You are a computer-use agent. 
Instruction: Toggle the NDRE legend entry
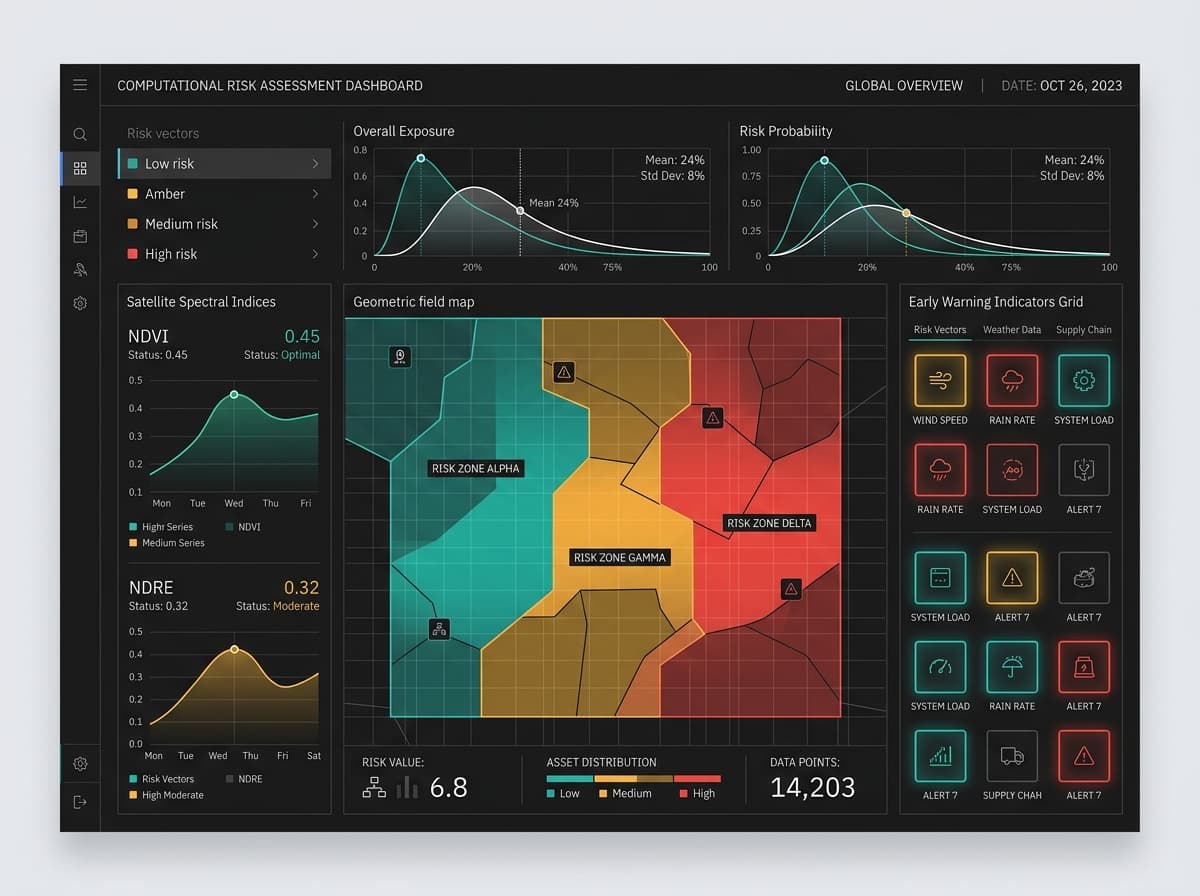(x=244, y=779)
